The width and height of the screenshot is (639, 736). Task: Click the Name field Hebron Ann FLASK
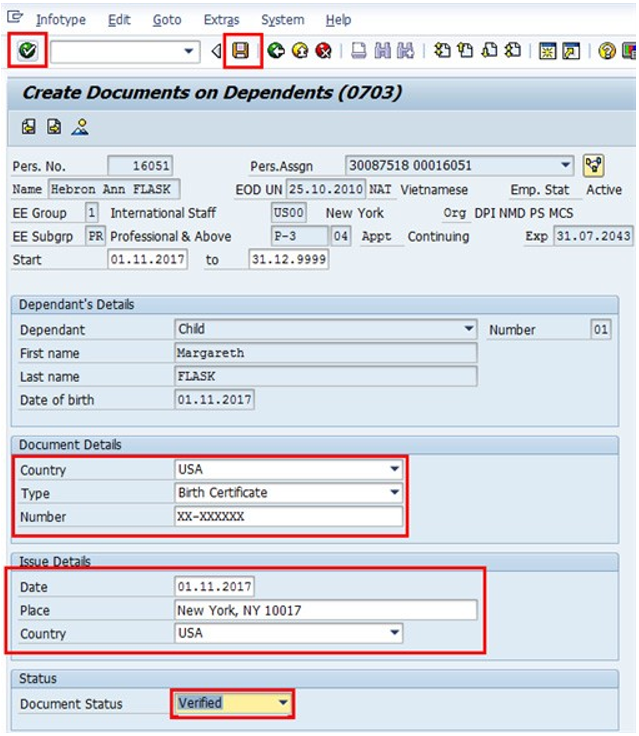tap(114, 189)
